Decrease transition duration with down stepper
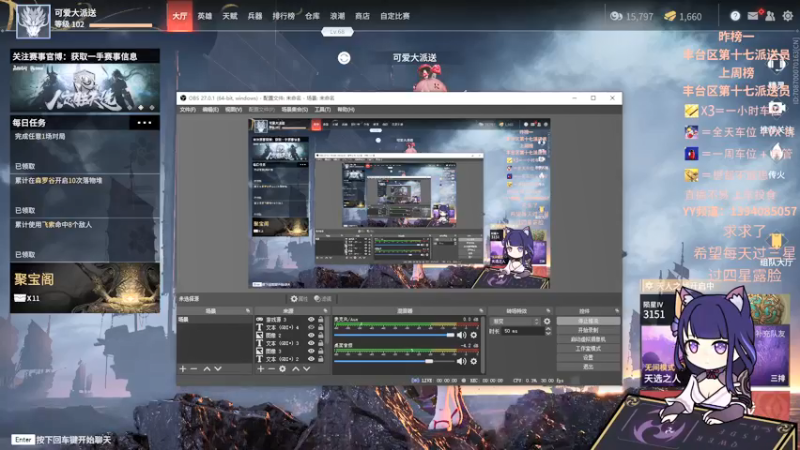This screenshot has height=450, width=800. [x=548, y=333]
